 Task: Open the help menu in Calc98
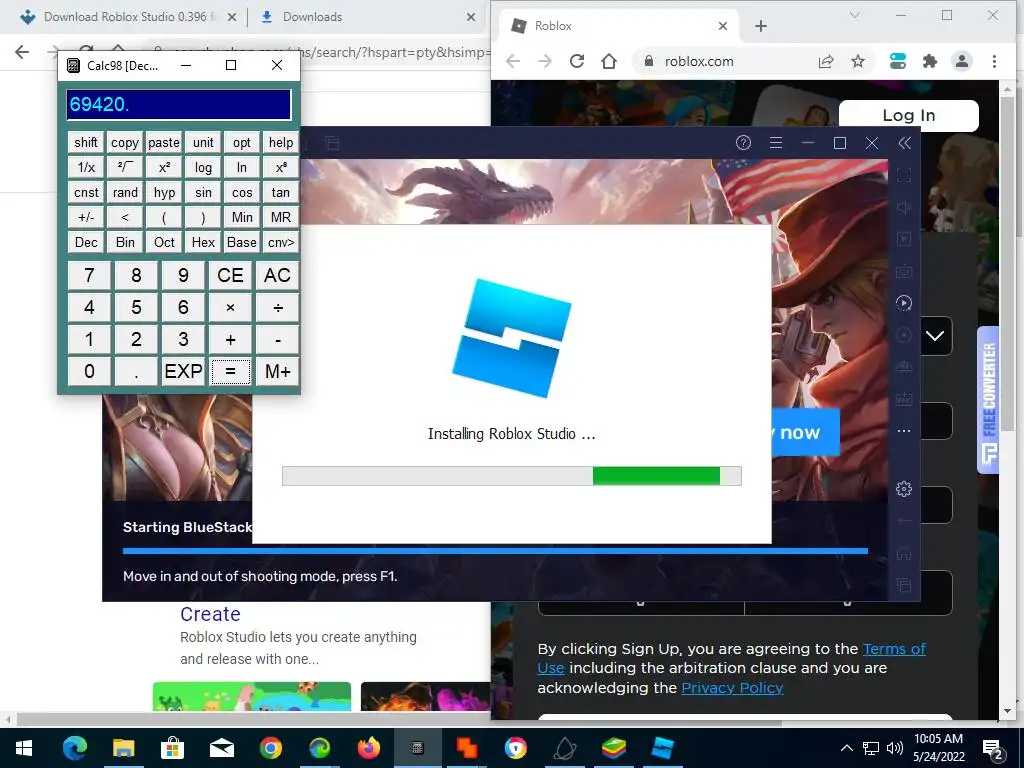tap(281, 142)
